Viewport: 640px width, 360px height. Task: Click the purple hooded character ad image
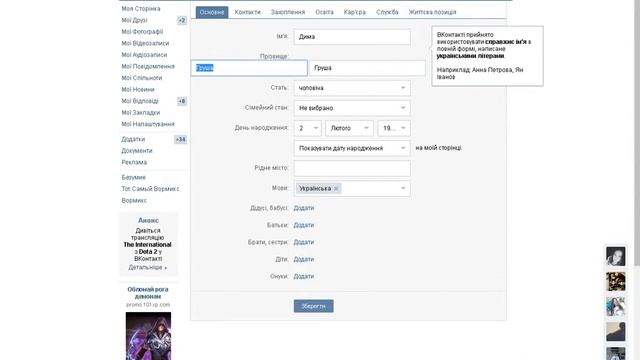pyautogui.click(x=148, y=336)
